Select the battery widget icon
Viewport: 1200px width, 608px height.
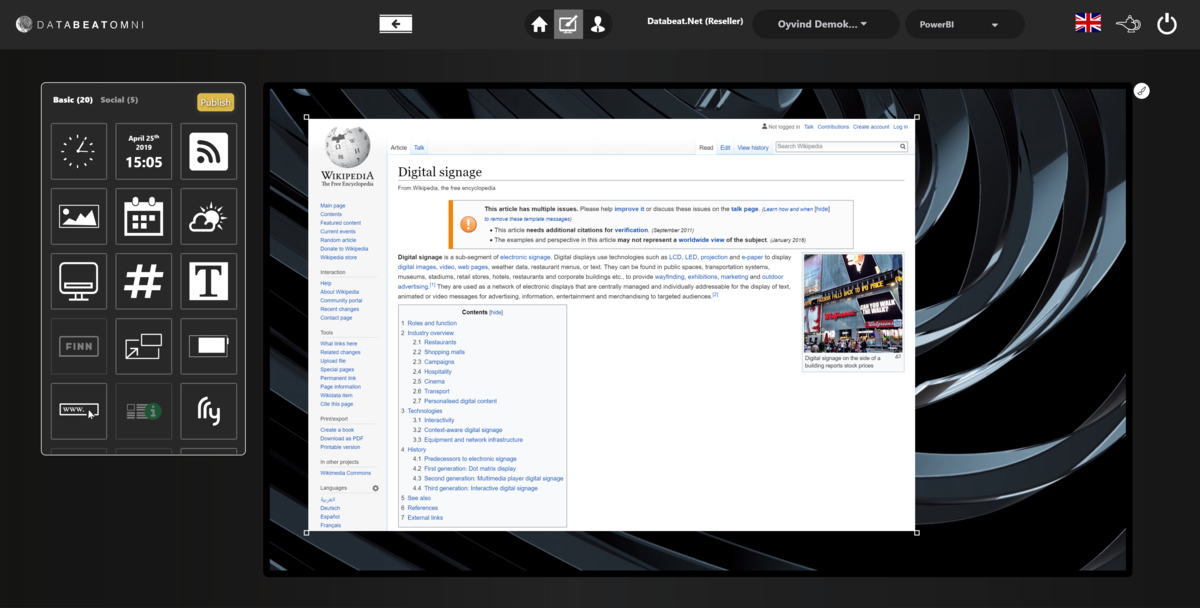coord(208,345)
